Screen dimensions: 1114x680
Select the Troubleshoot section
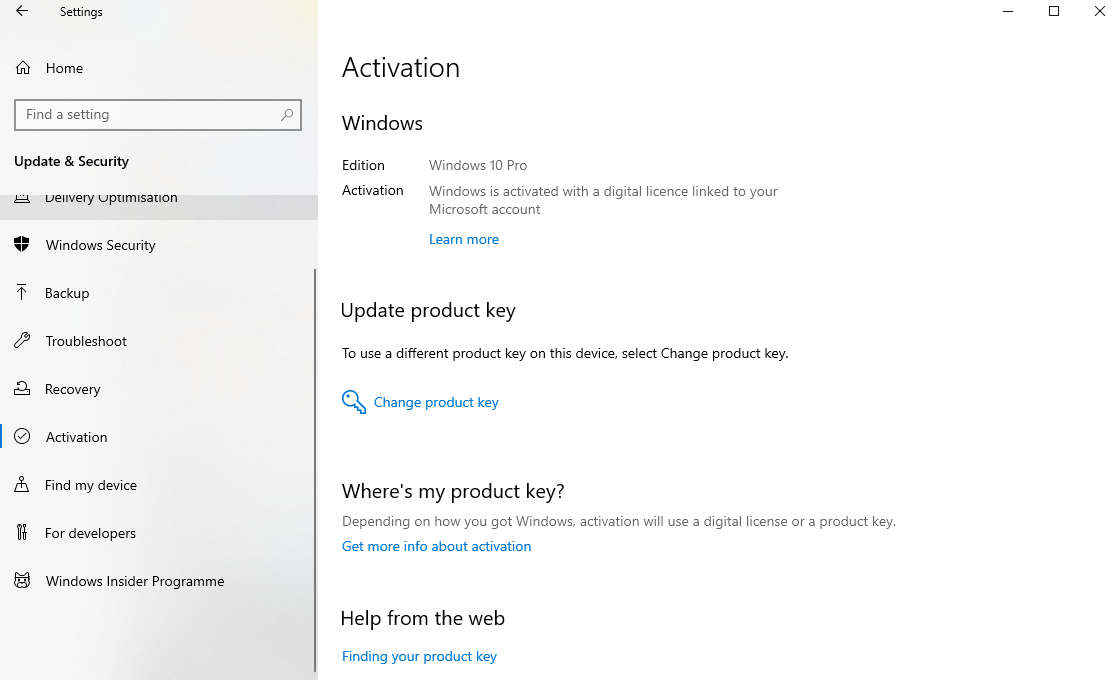click(158, 341)
